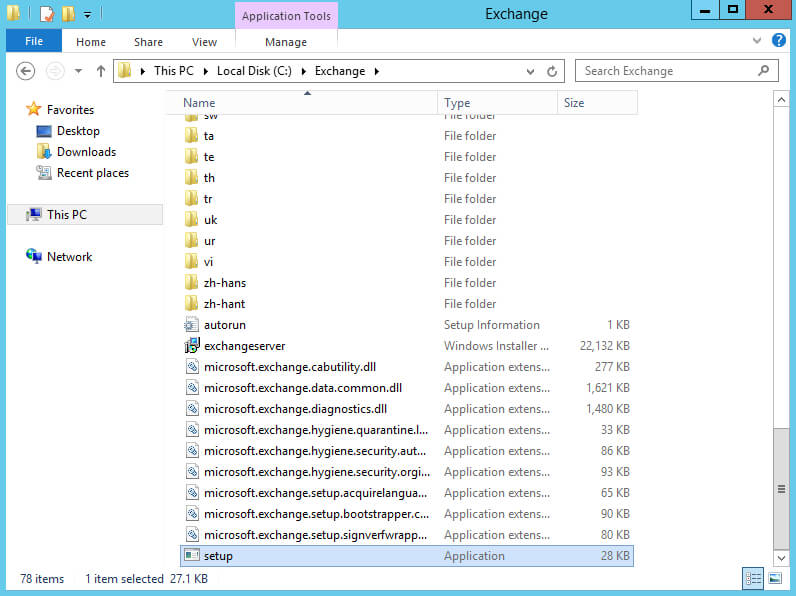The width and height of the screenshot is (796, 596).
Task: Open the Recent locations dropdown arrow
Action: 78,71
